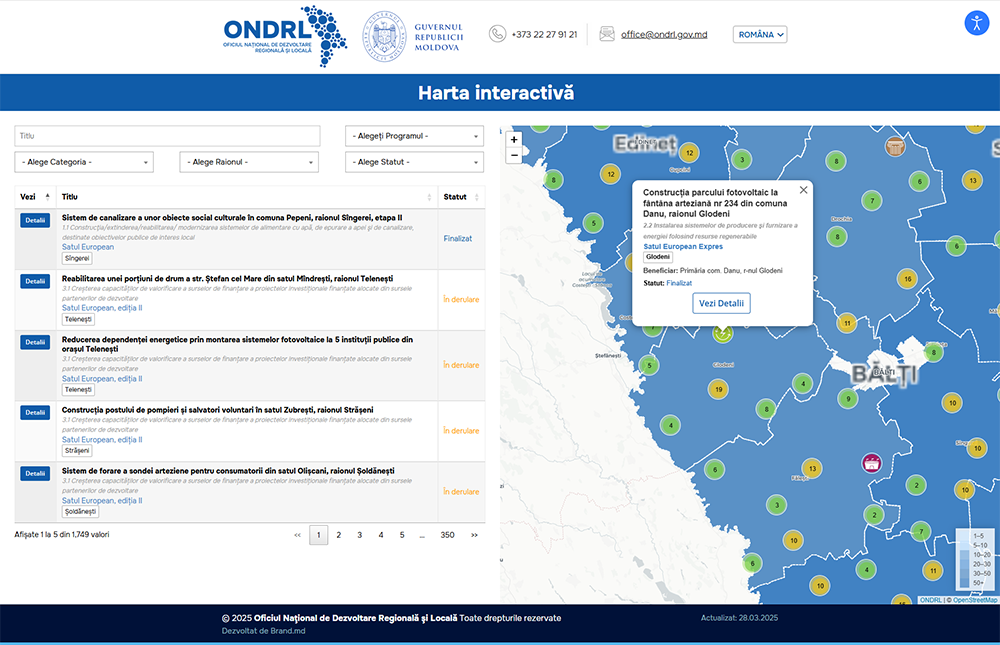
Task: Click the email envelope icon in header
Action: (607, 34)
